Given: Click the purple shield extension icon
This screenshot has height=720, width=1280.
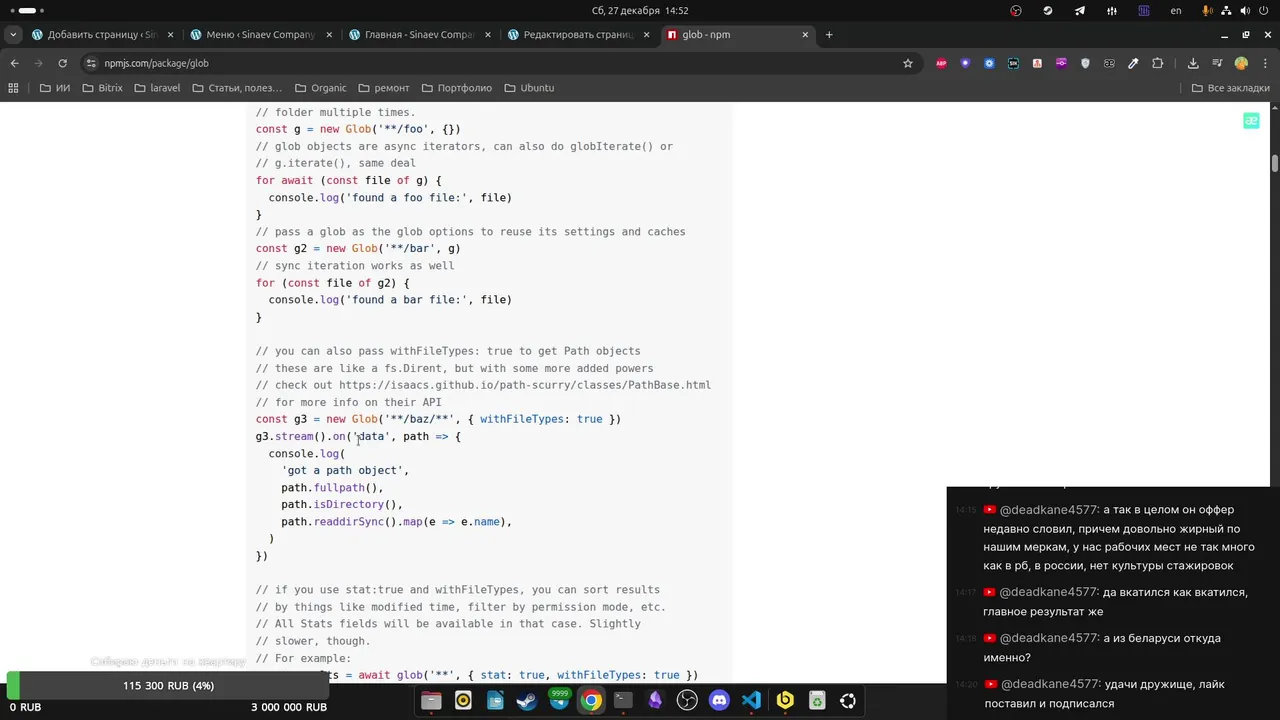Looking at the screenshot, I should tap(965, 63).
